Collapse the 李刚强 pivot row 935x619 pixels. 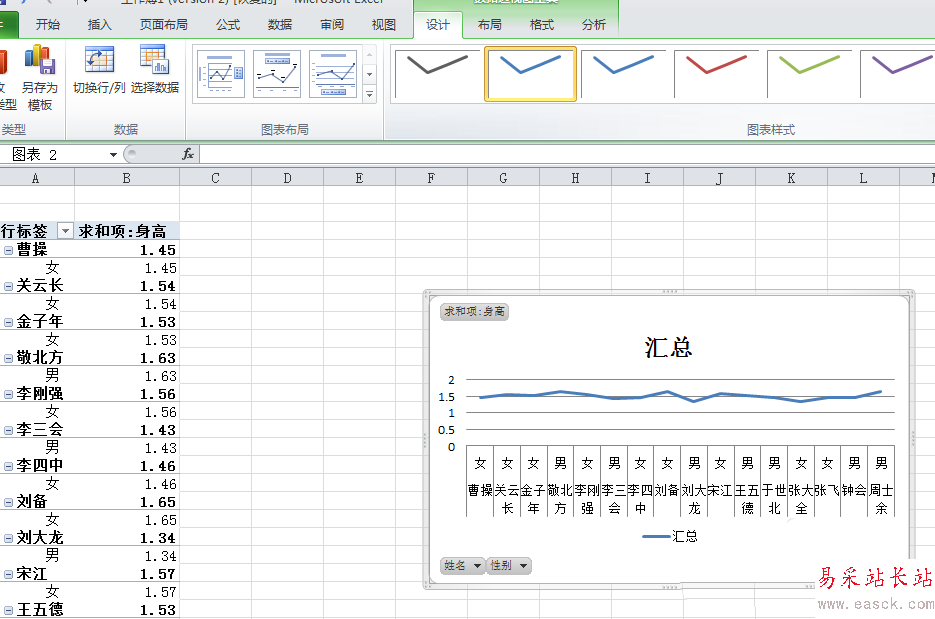(8, 394)
